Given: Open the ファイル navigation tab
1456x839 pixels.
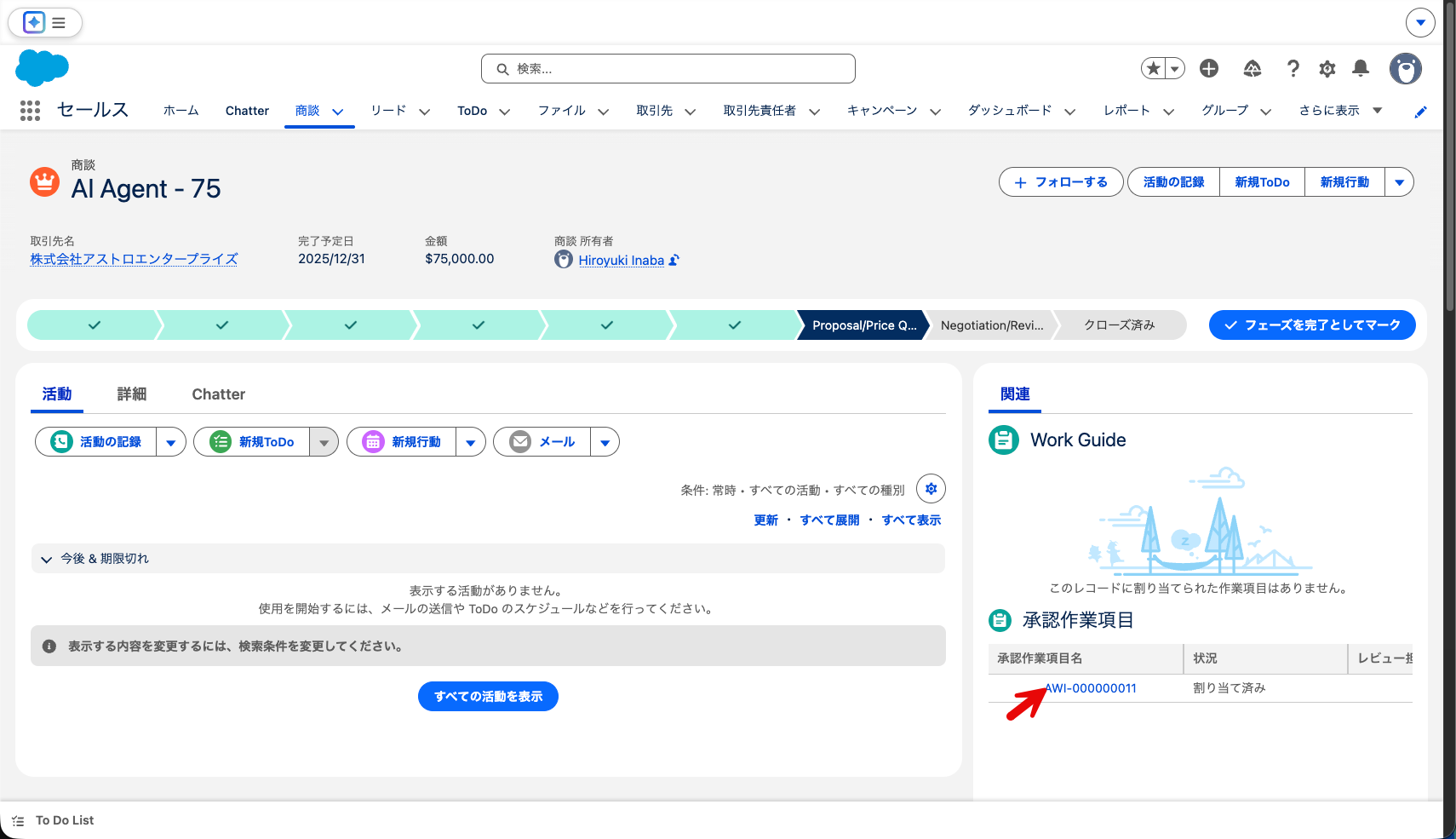Looking at the screenshot, I should [561, 111].
